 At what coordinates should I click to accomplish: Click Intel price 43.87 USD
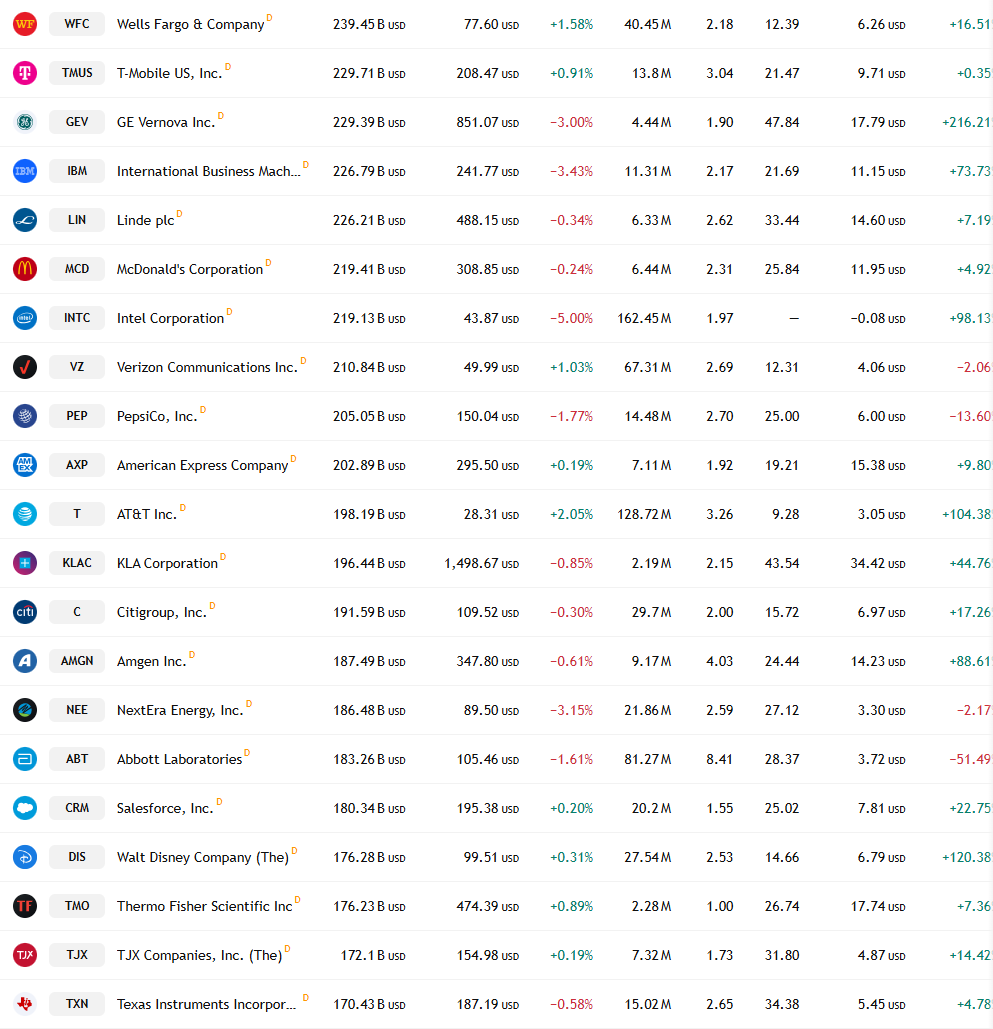tap(491, 319)
